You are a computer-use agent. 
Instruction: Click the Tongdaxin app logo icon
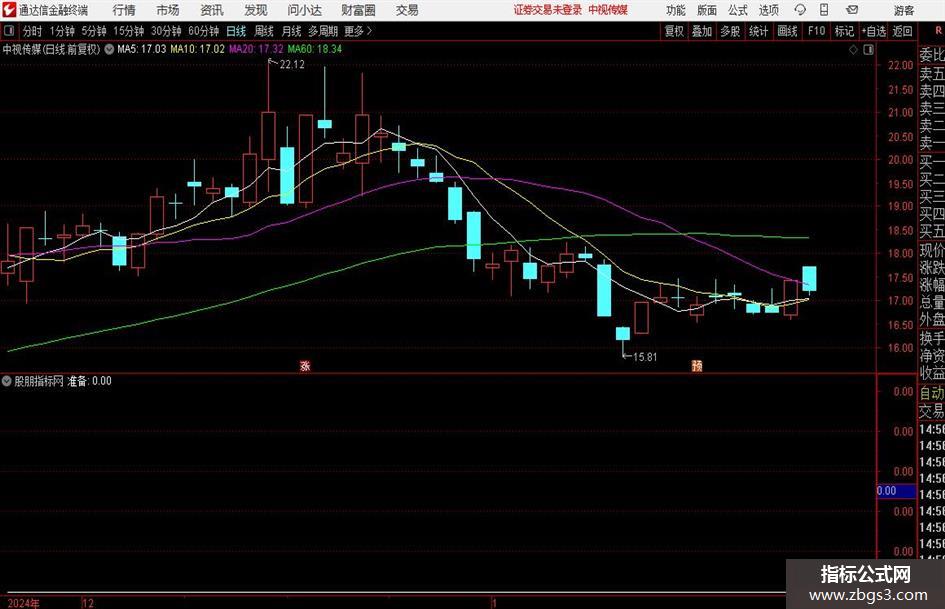[8, 10]
